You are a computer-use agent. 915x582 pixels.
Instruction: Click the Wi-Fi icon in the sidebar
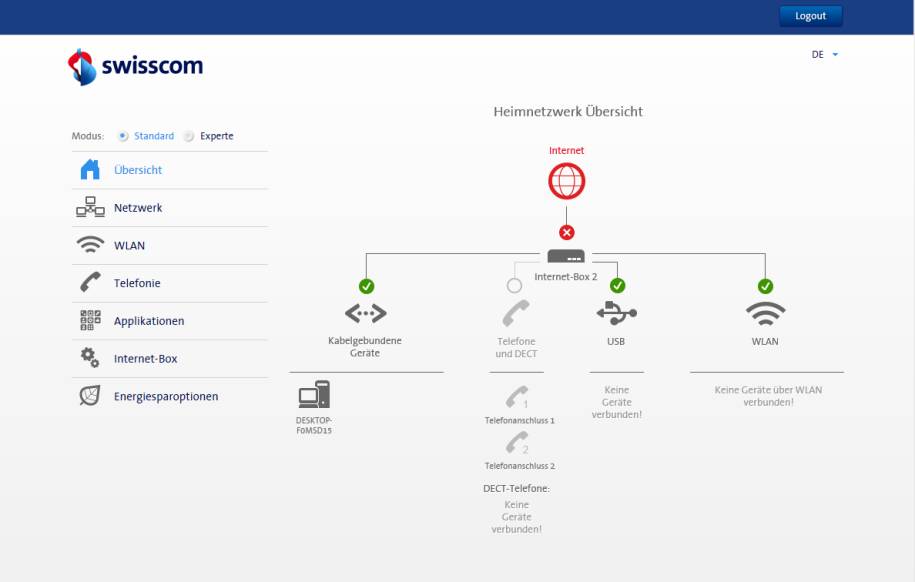pos(90,245)
